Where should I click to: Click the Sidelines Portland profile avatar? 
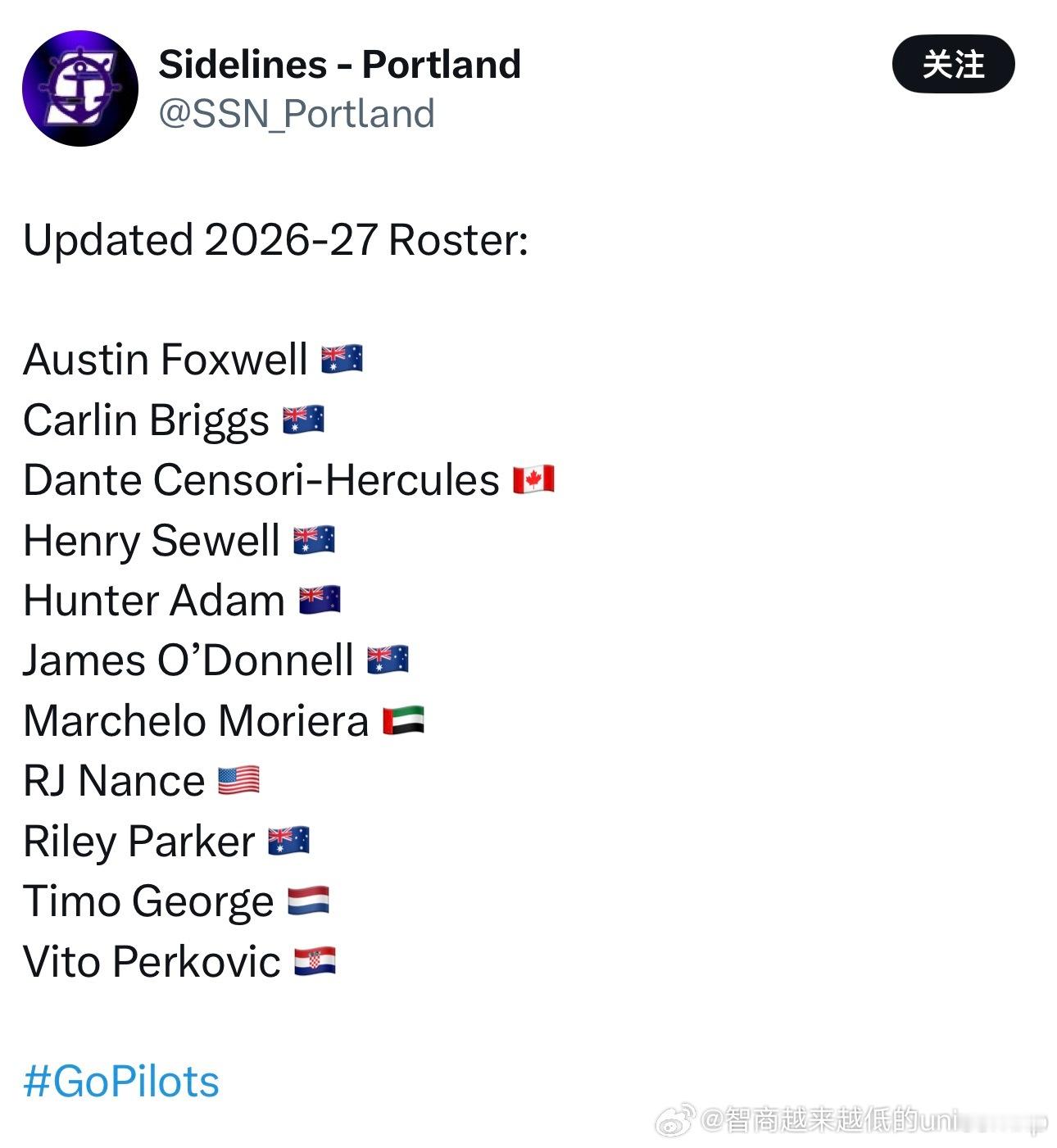pyautogui.click(x=80, y=88)
